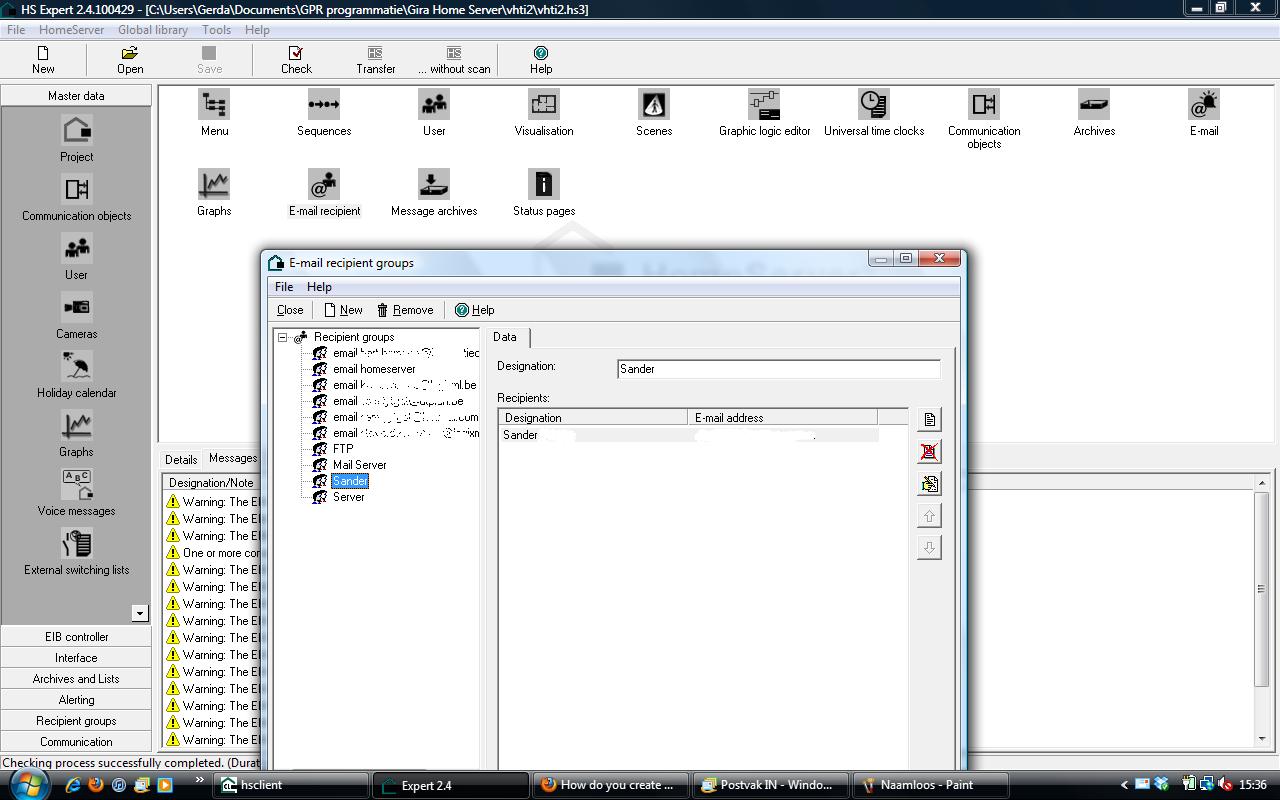1280x800 pixels.
Task: Collapse the Recipient groups tree node
Action: (283, 337)
